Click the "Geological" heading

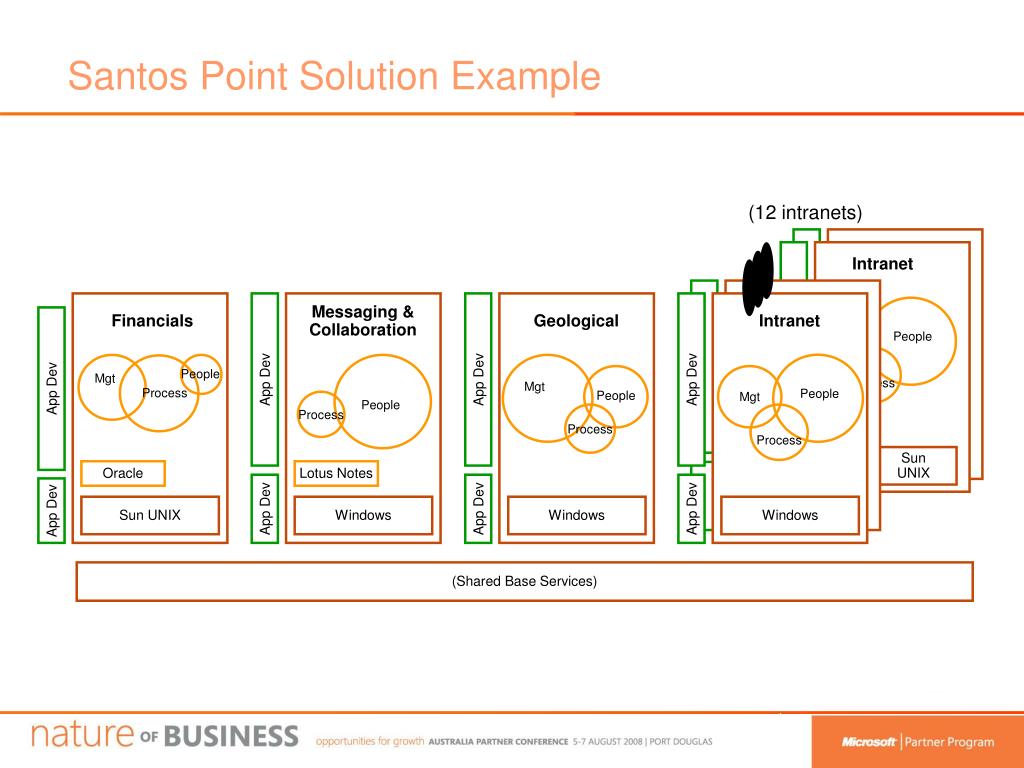[576, 321]
